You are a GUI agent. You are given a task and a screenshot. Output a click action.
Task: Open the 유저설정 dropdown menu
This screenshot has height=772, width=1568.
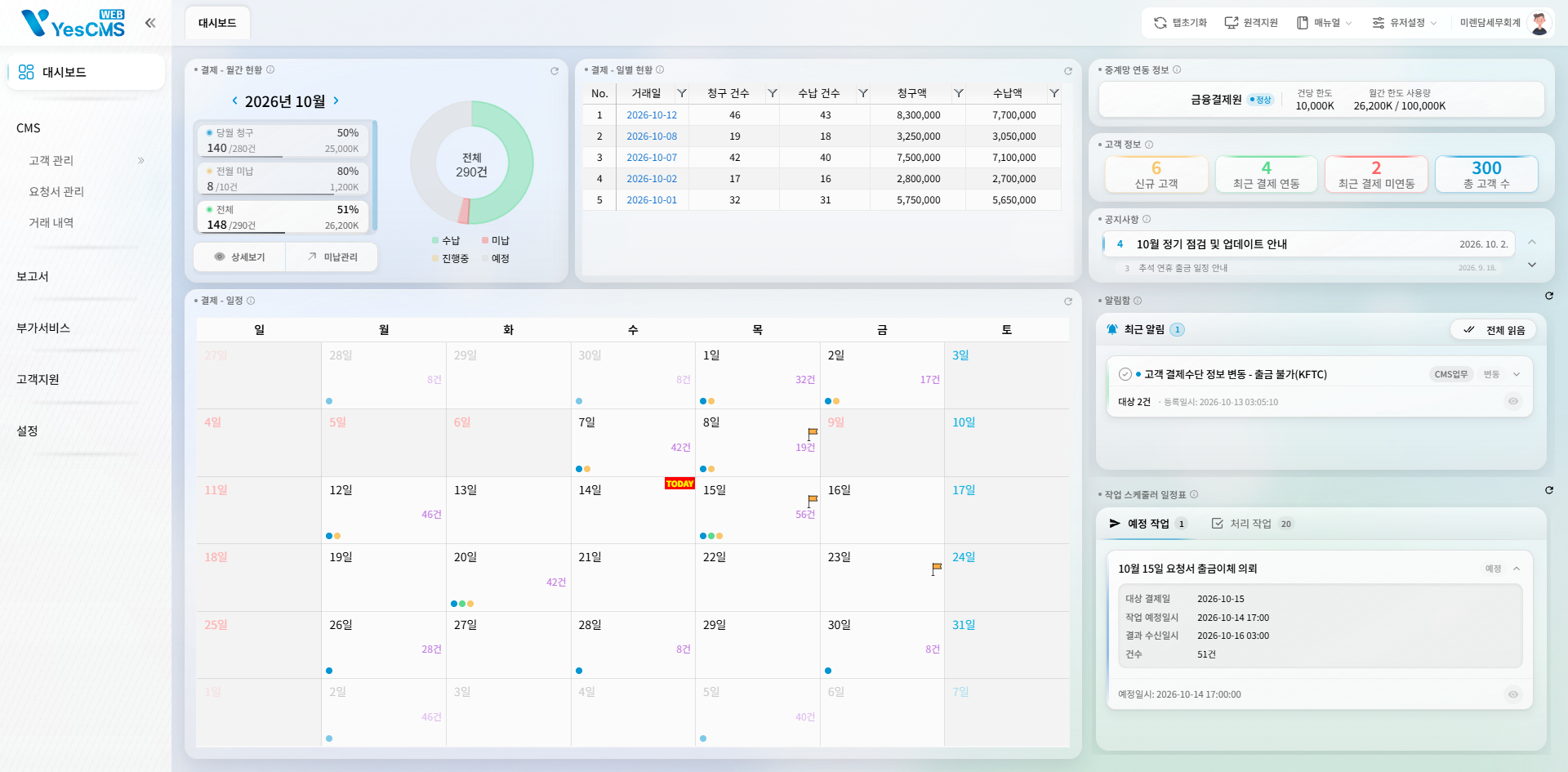(x=1405, y=23)
